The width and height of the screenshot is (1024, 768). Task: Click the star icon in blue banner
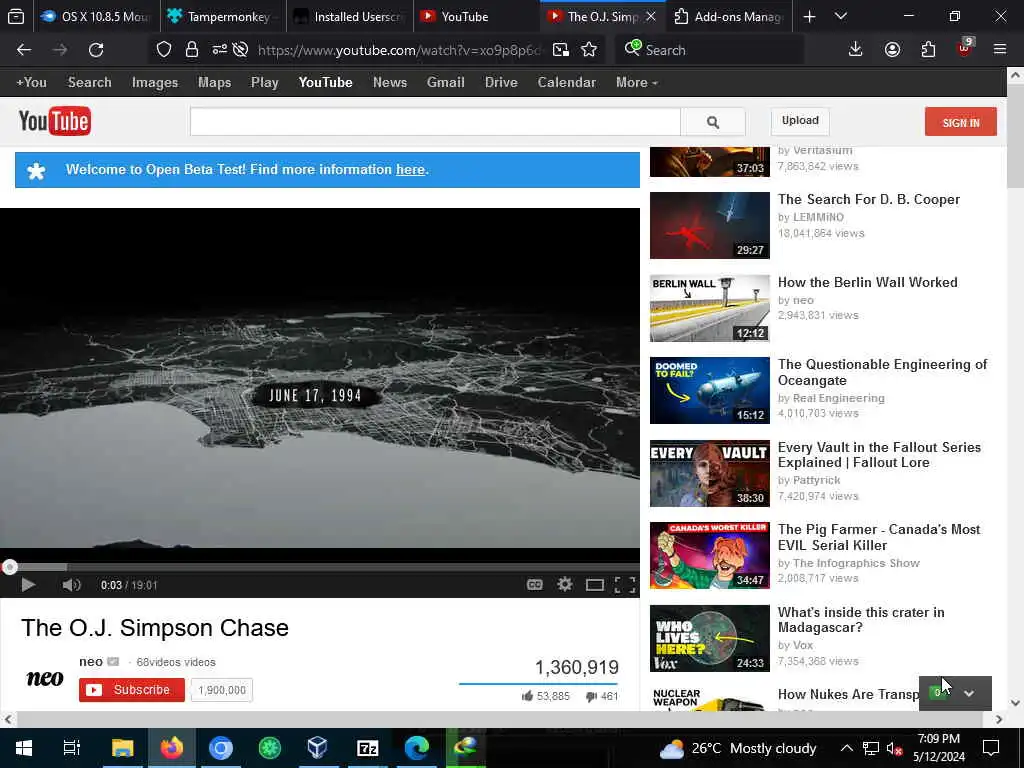tap(37, 170)
